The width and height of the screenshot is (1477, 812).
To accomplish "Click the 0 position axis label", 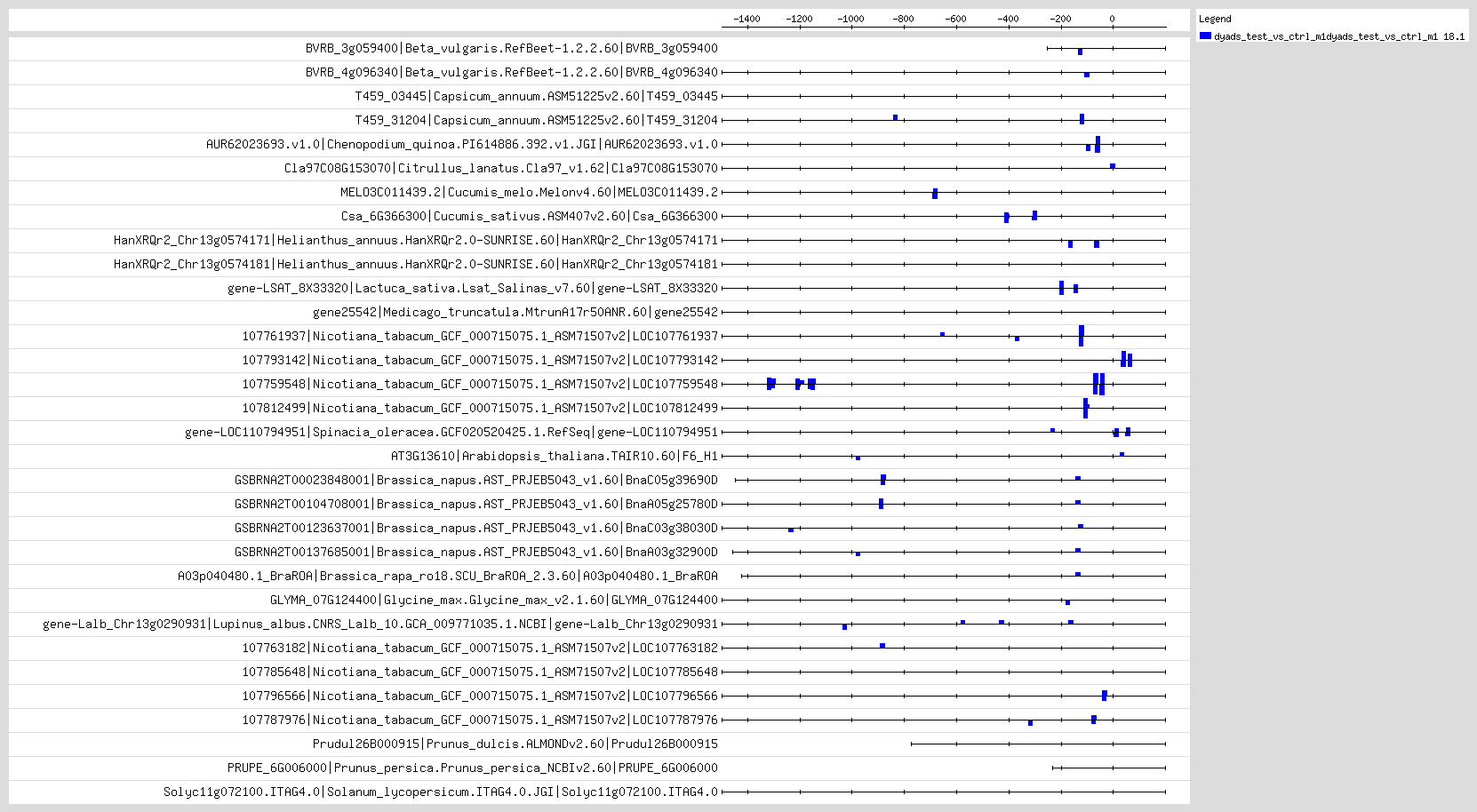I will coord(1112,19).
